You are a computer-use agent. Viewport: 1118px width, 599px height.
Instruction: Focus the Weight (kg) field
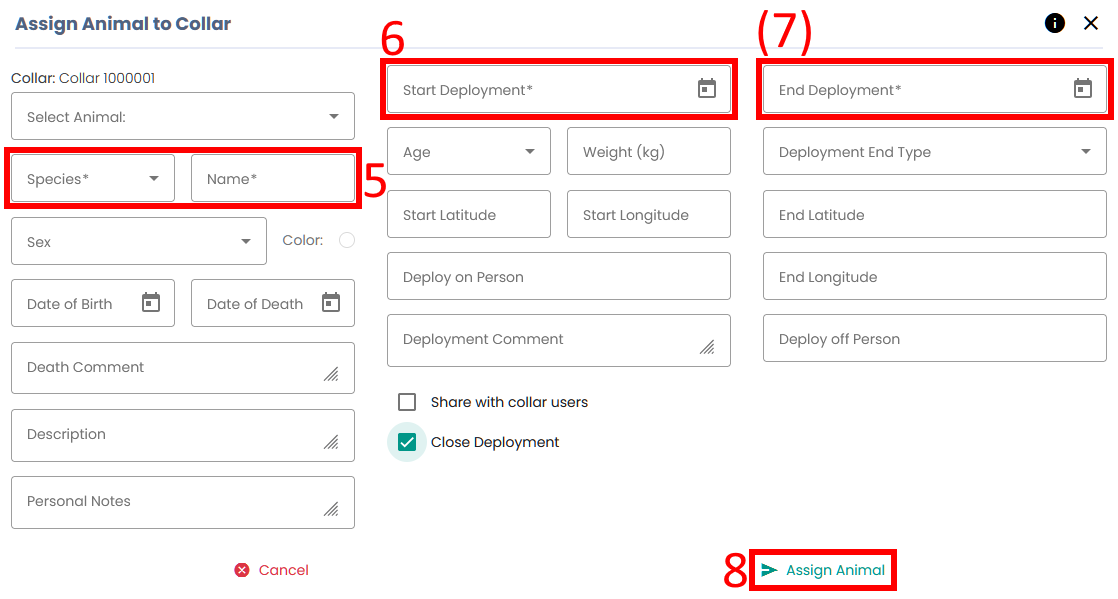pos(648,152)
